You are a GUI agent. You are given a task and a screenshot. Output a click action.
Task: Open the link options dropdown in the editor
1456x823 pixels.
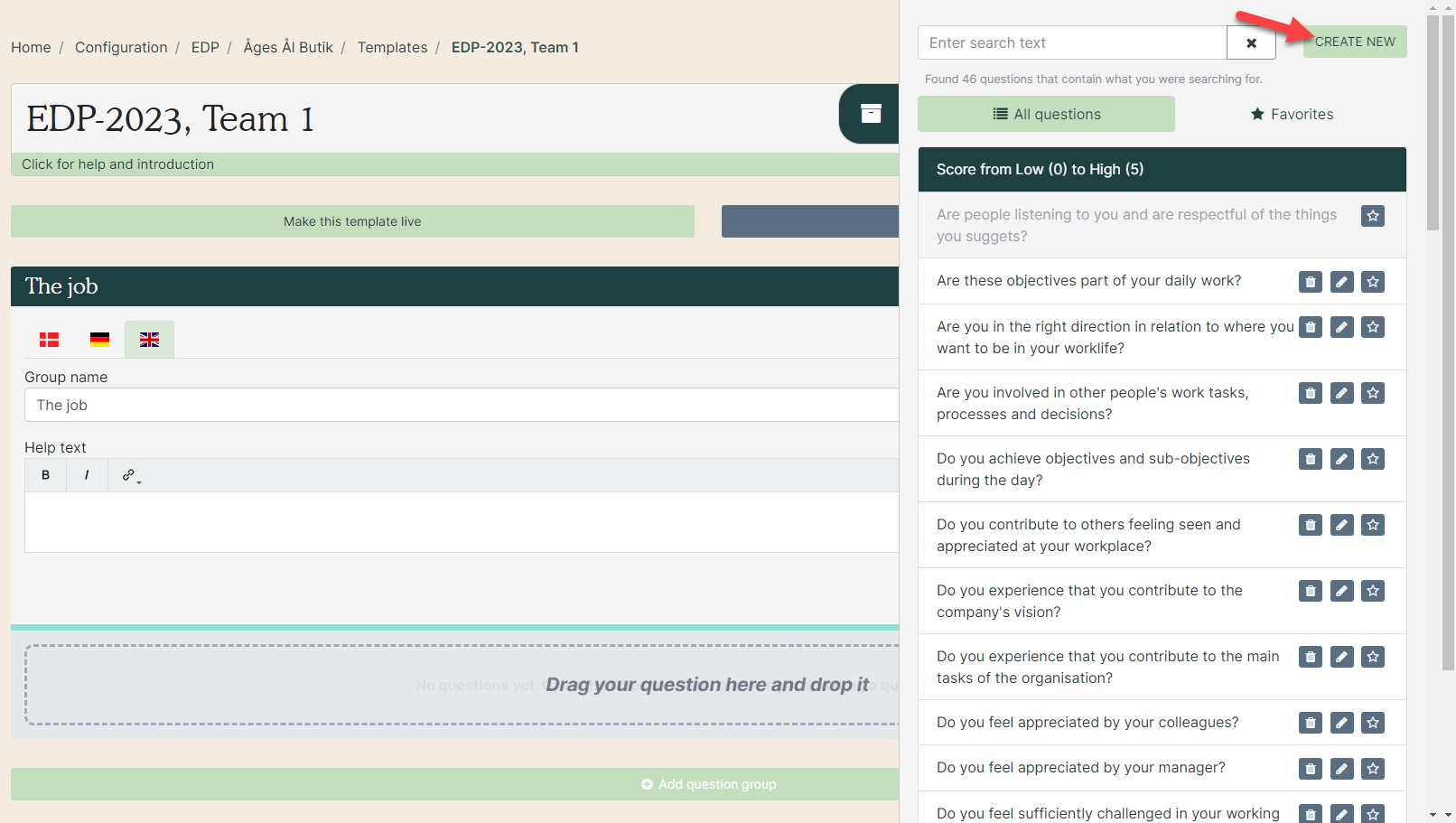137,480
